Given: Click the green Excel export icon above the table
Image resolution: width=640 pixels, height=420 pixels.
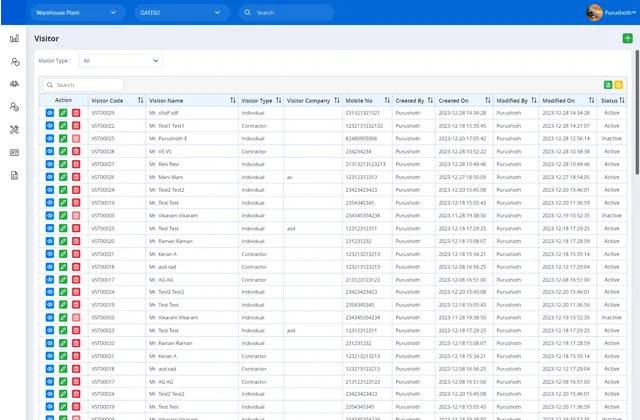Looking at the screenshot, I should click(608, 85).
